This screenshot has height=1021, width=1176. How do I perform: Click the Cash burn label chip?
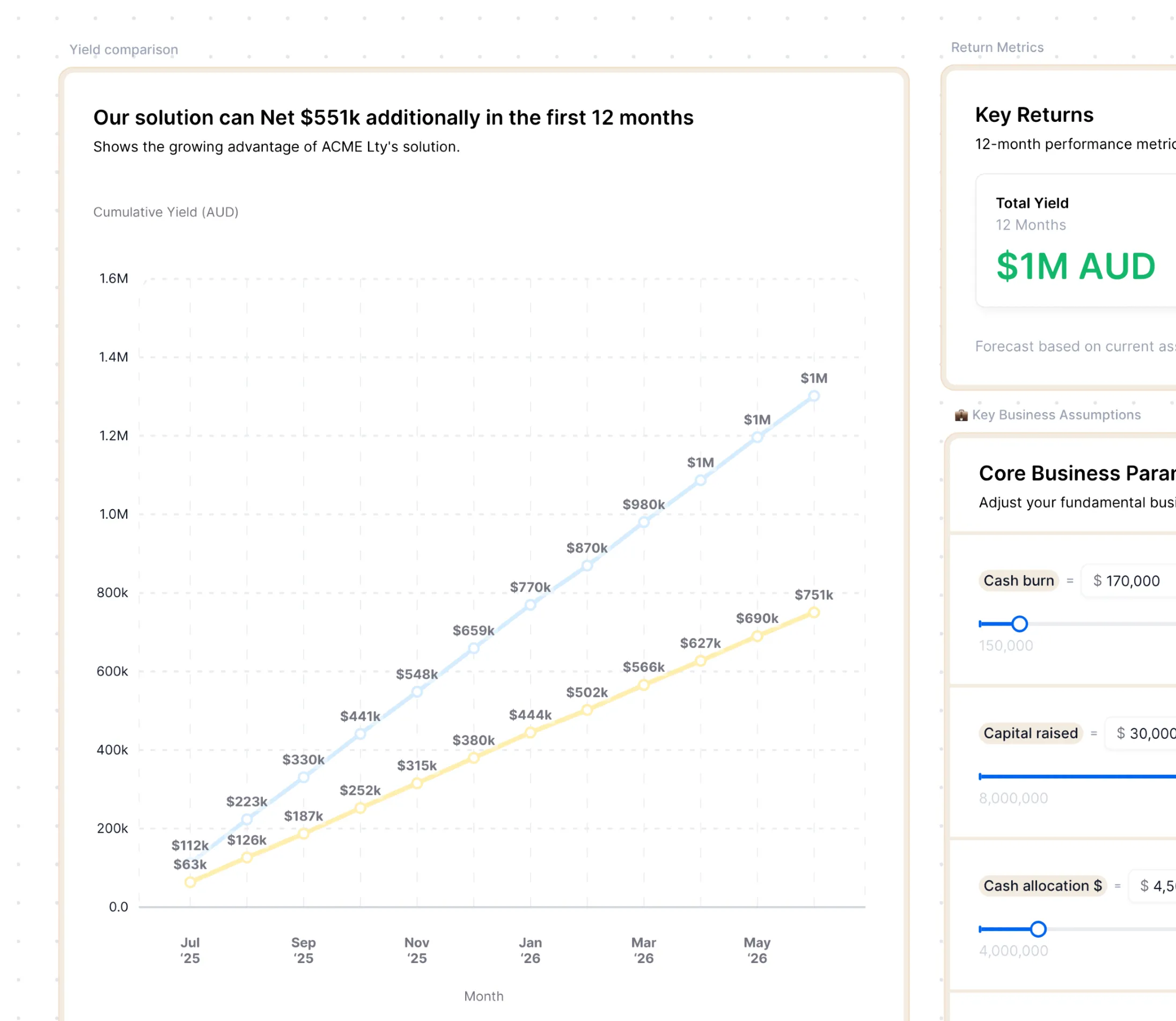click(1019, 581)
